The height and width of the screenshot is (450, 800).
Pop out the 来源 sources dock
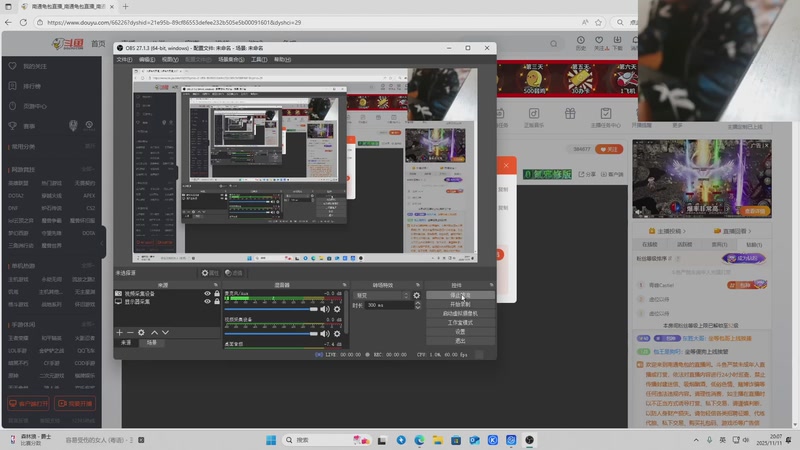pyautogui.click(x=216, y=285)
